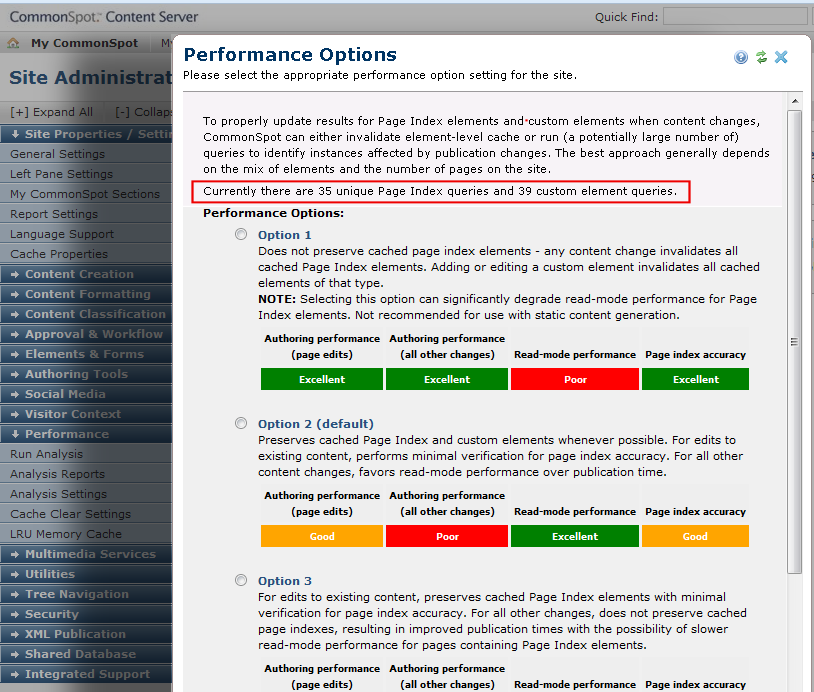The height and width of the screenshot is (692, 814).
Task: Close the Performance Options dialog
Action: point(781,57)
